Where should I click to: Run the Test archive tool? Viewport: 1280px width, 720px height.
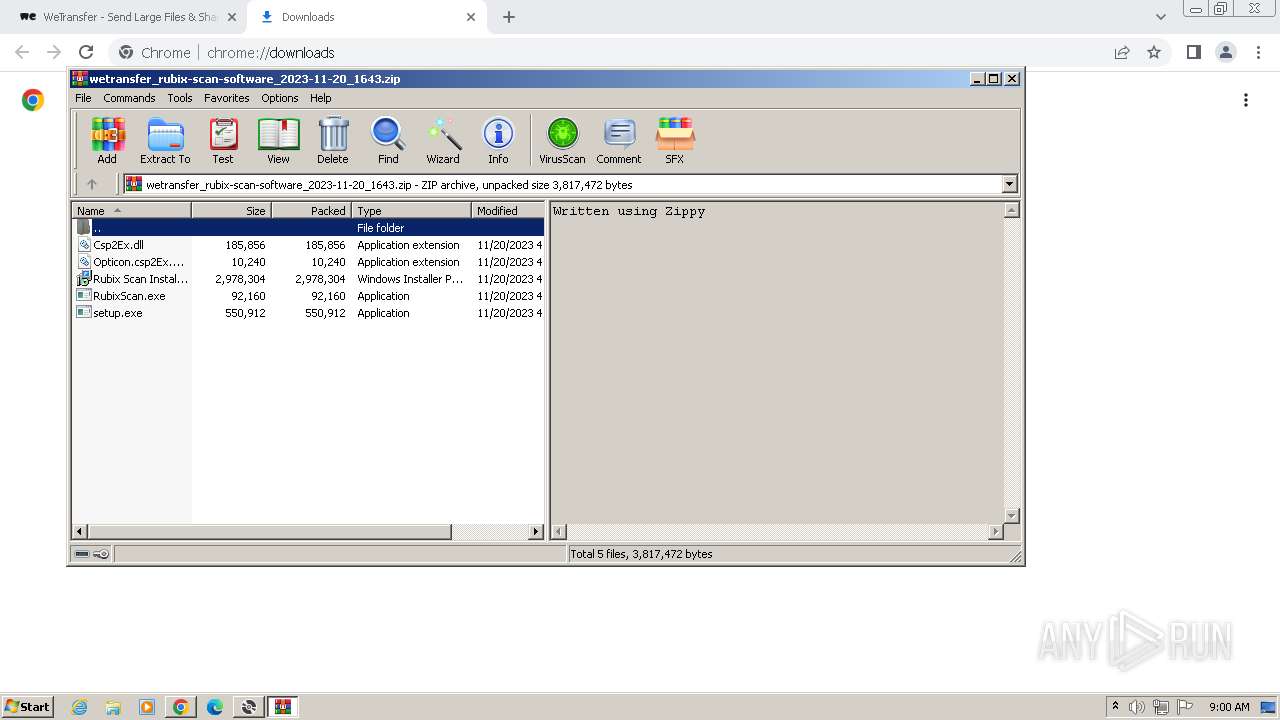223,140
